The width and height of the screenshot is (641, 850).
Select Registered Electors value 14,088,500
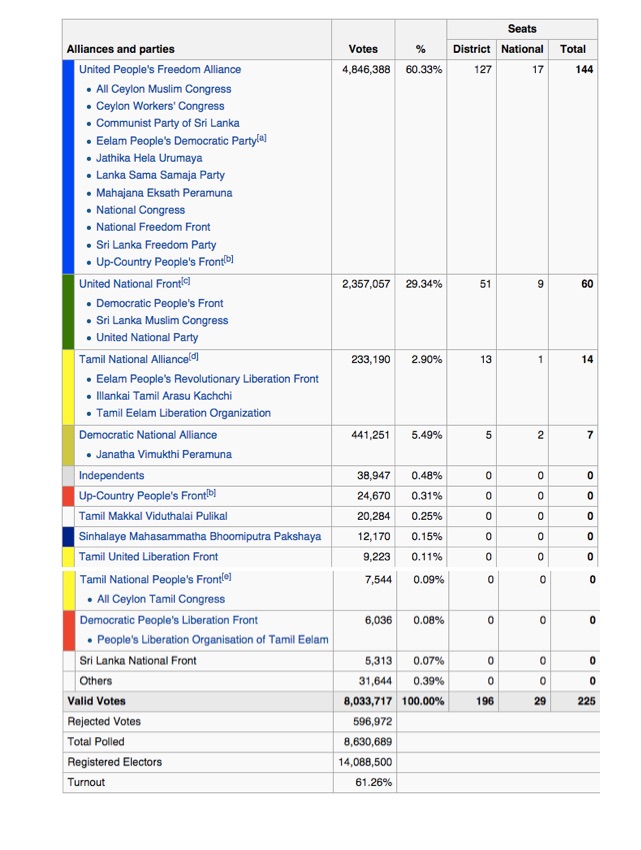click(365, 762)
